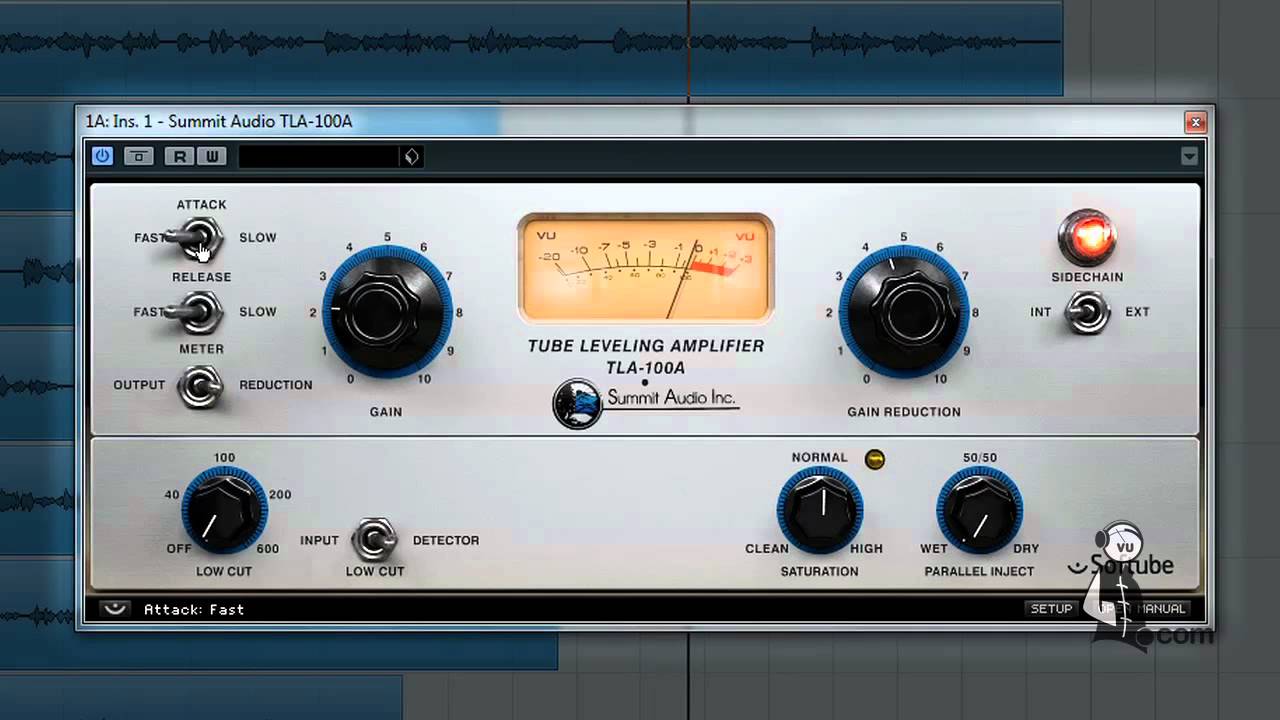Click the Summit Audio Inc. logo

point(646,402)
